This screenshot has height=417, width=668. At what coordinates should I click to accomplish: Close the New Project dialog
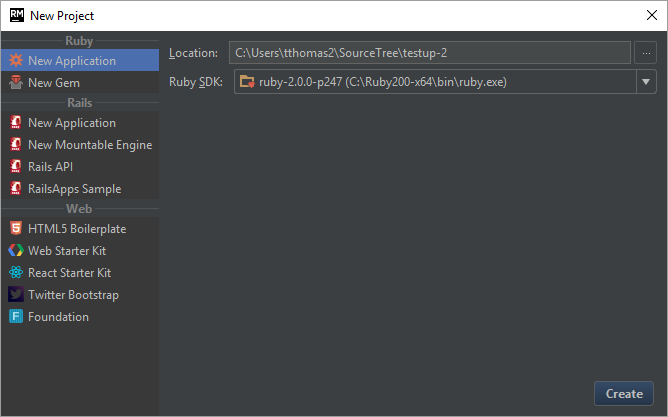pos(651,15)
